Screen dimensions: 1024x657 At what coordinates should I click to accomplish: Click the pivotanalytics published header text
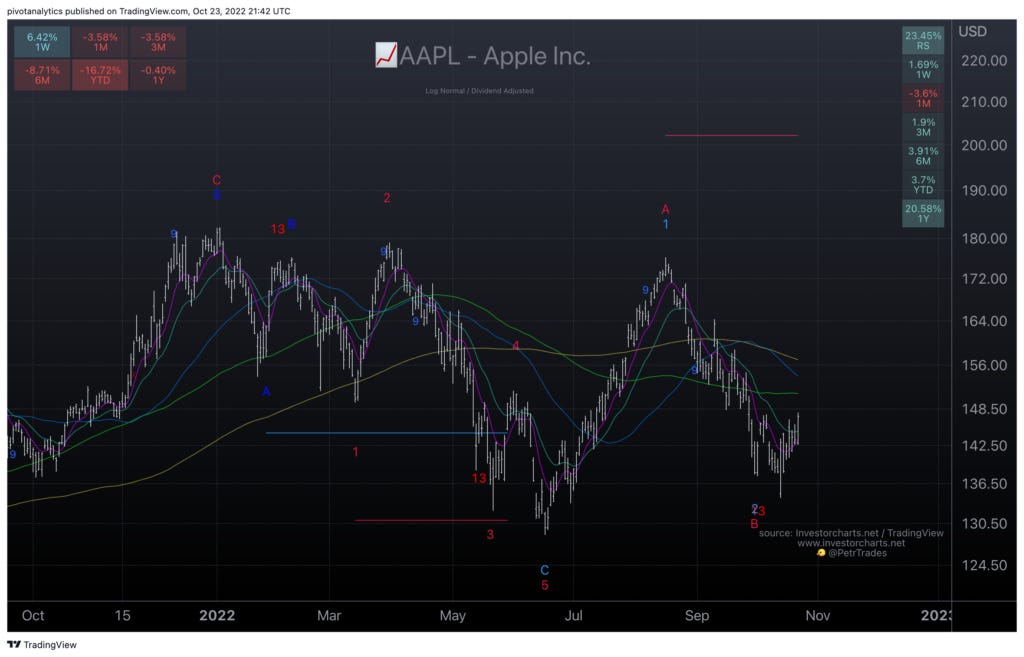coord(149,11)
